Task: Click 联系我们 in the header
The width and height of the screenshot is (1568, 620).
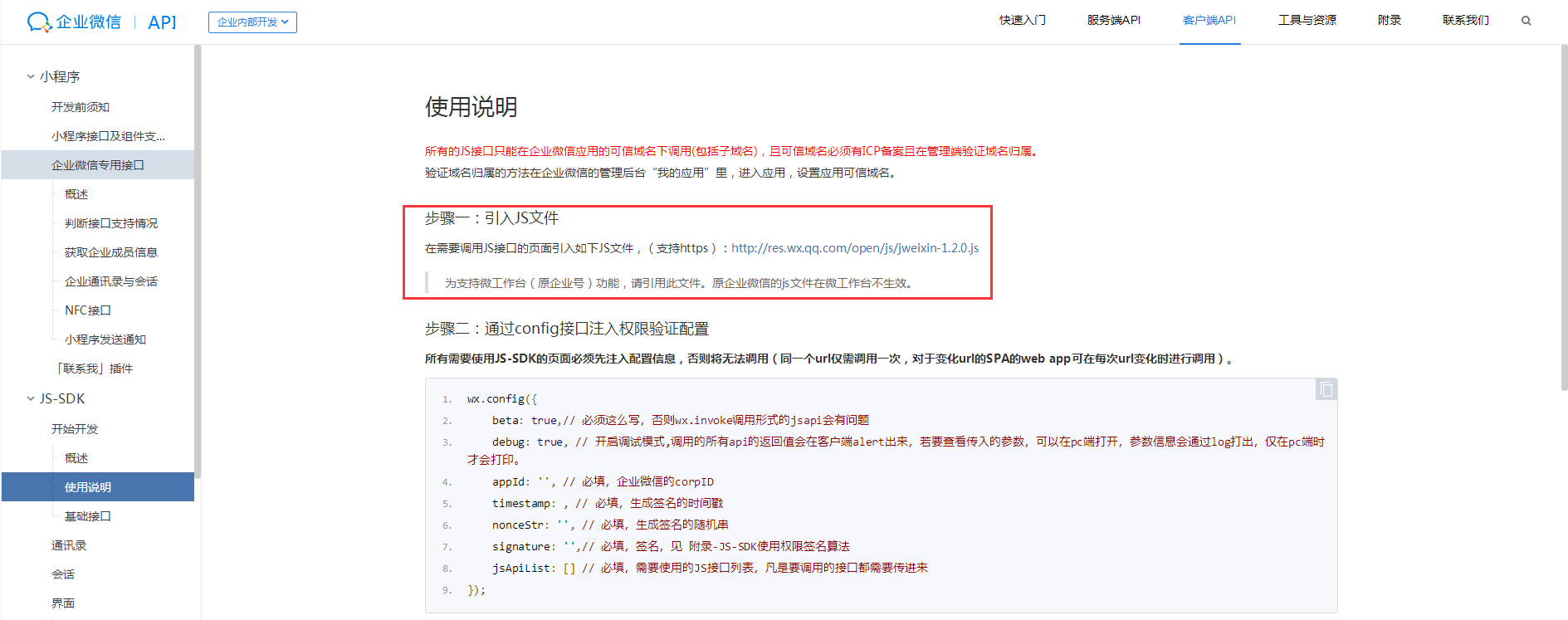Action: [1465, 21]
